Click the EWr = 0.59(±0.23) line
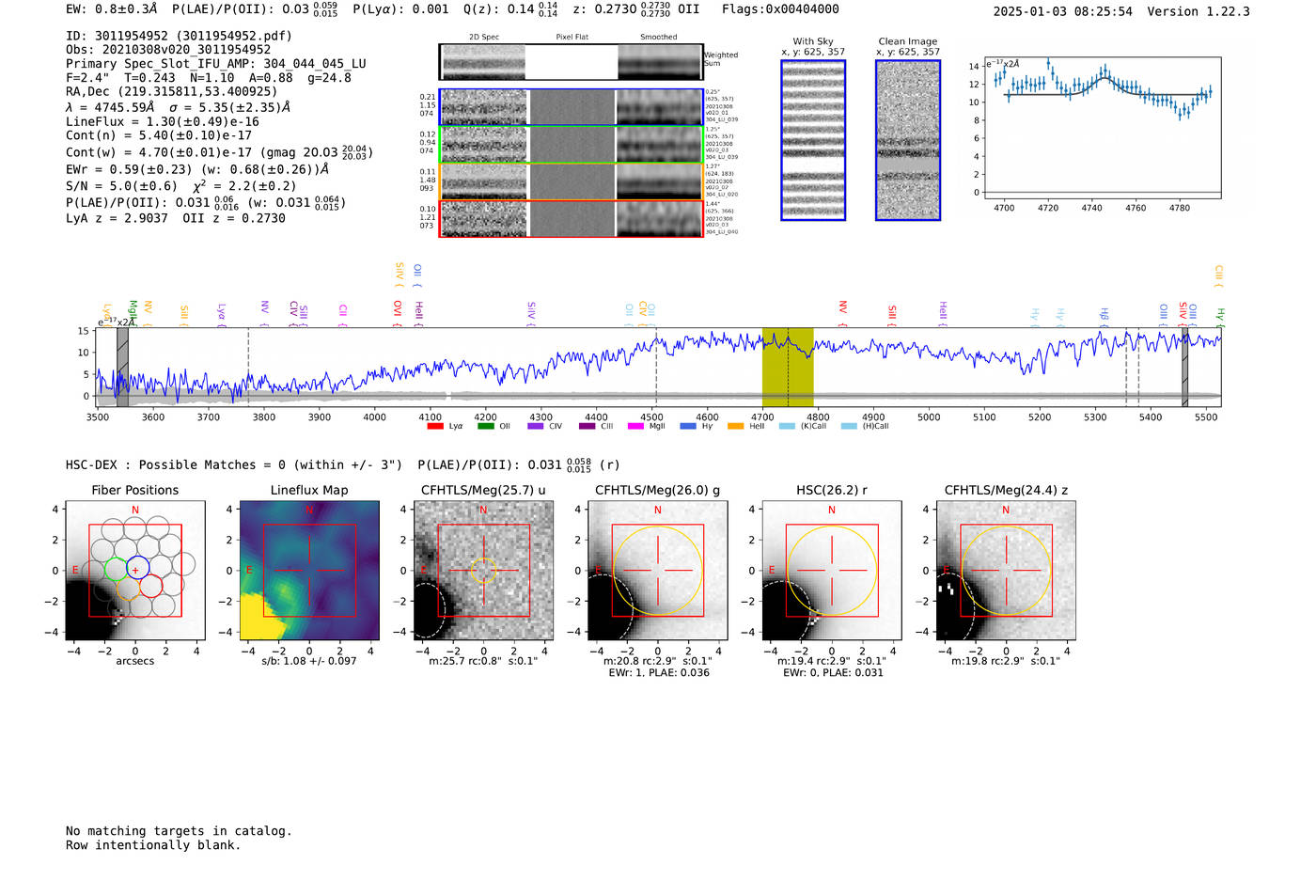Viewport: 1316px width, 896px height. (197, 169)
